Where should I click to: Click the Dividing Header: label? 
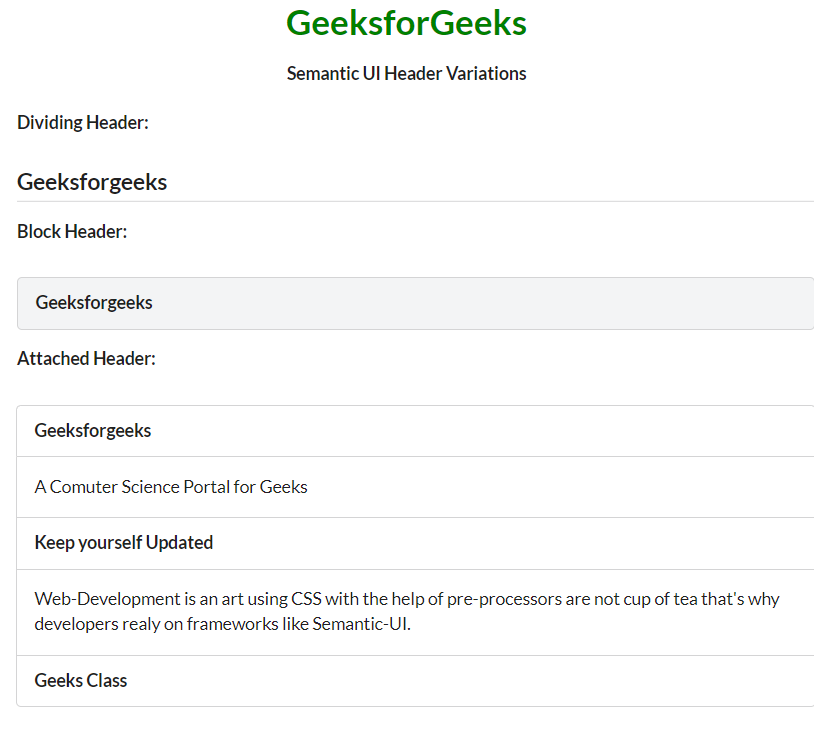click(83, 123)
